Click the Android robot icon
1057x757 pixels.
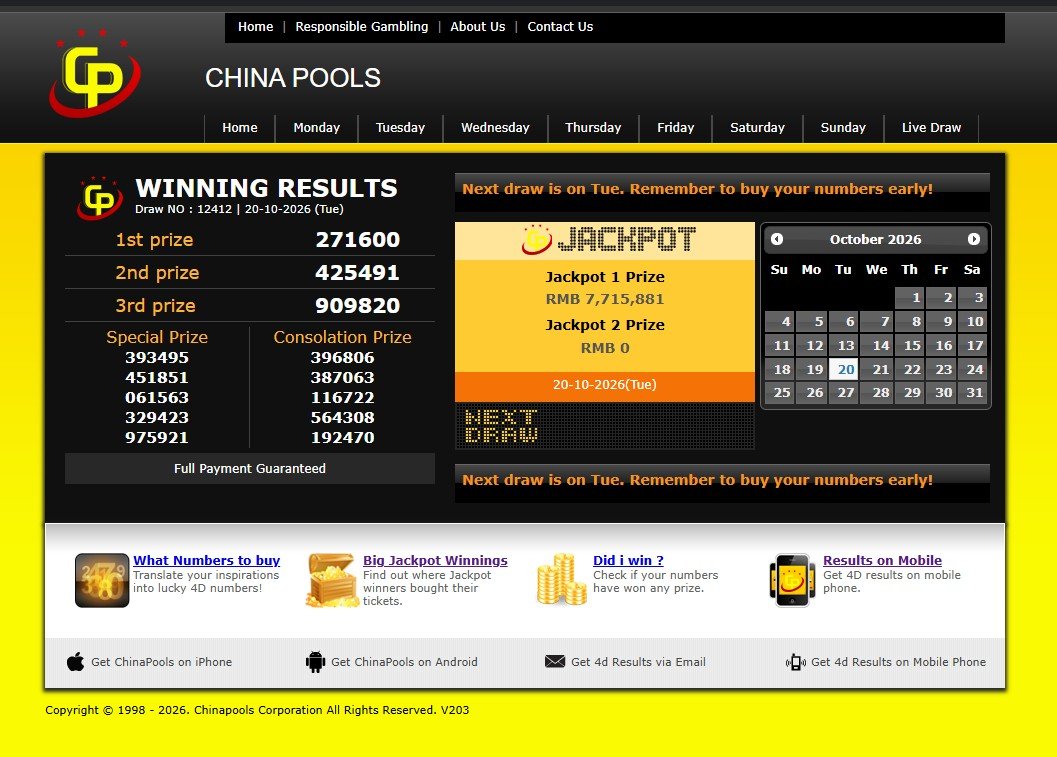click(315, 662)
